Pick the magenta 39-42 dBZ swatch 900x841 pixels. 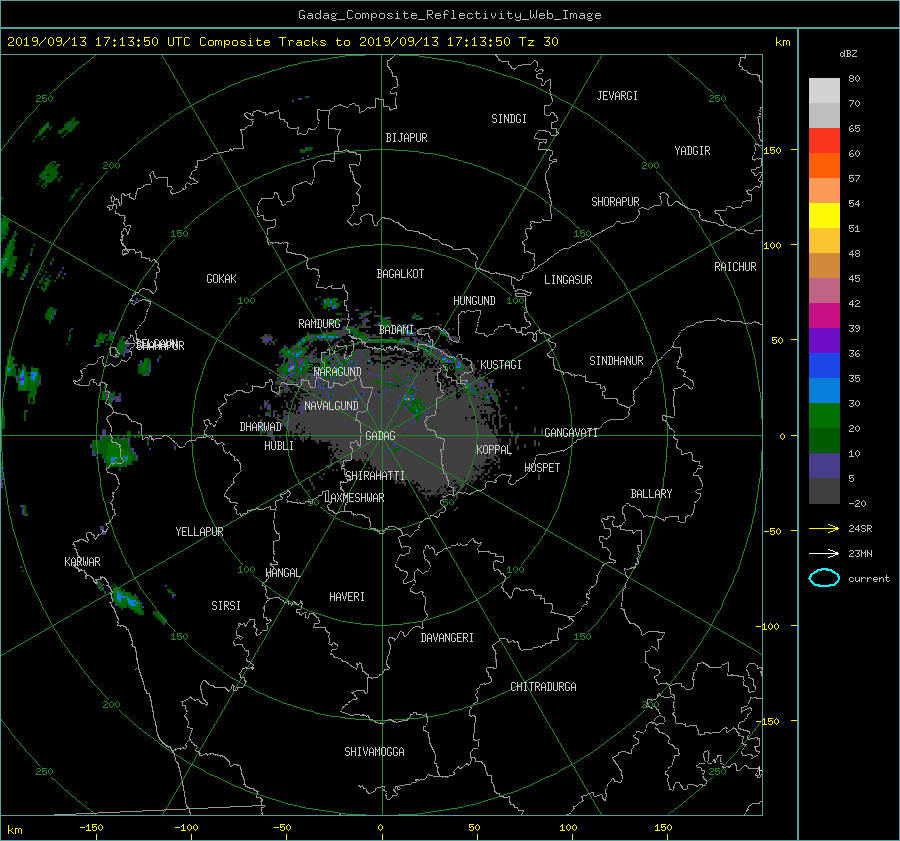pos(824,316)
